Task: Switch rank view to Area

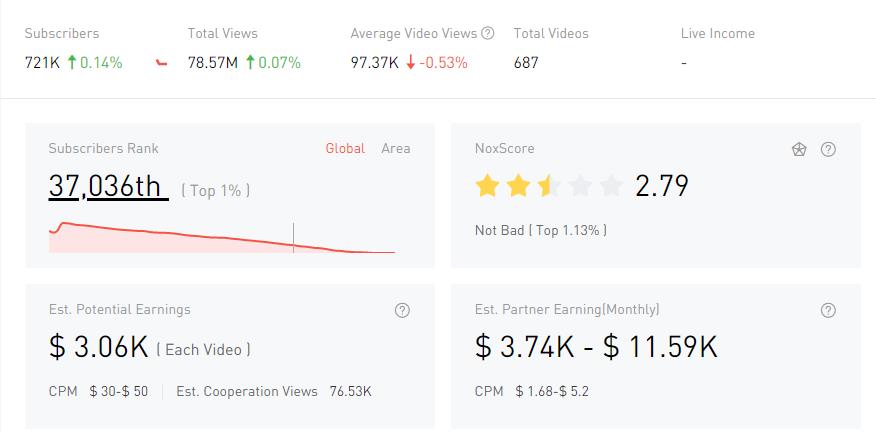Action: pos(396,148)
